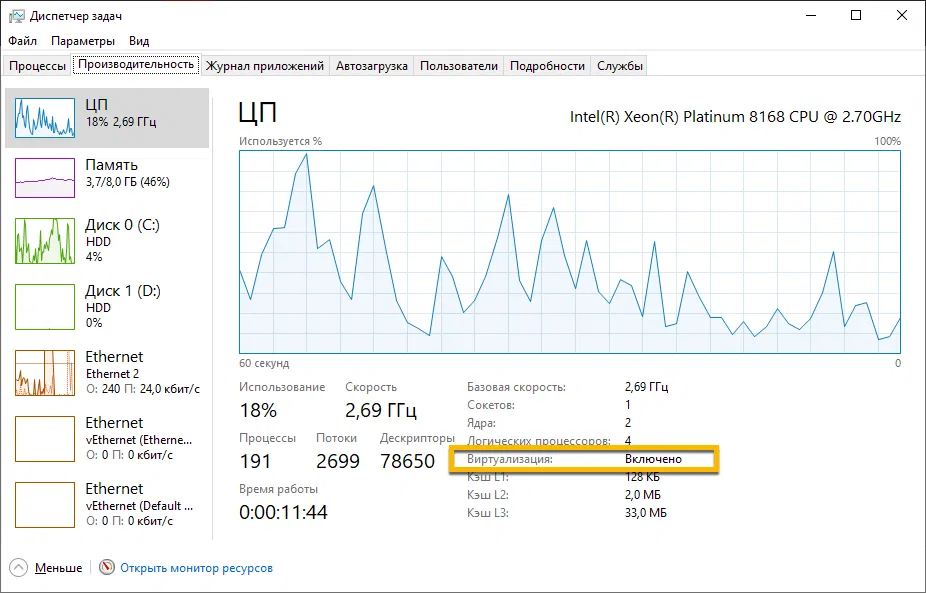Click the Кэш L1 value 128 КБ
This screenshot has width=926, height=593.
pos(642,477)
